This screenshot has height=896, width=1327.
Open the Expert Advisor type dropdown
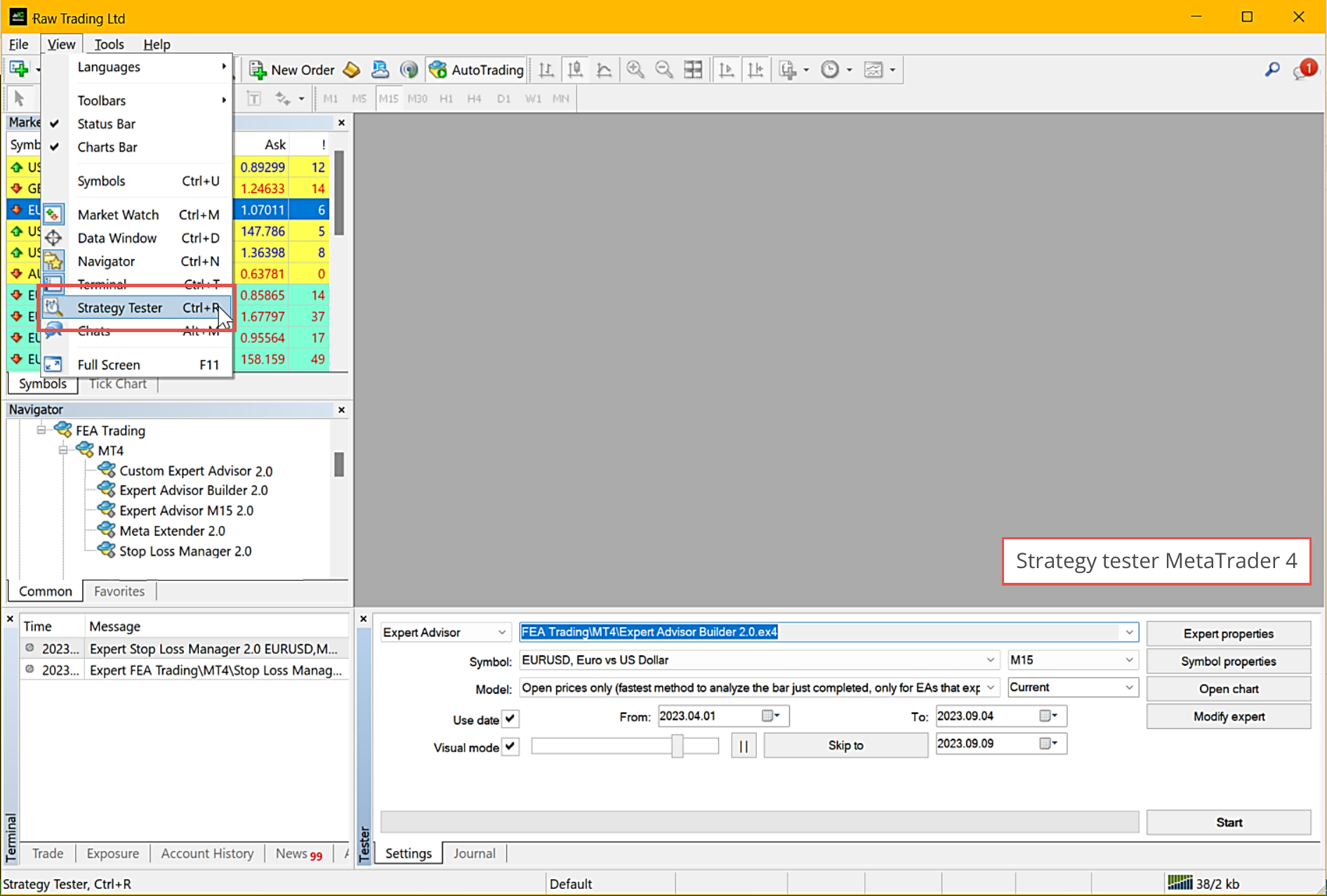444,632
